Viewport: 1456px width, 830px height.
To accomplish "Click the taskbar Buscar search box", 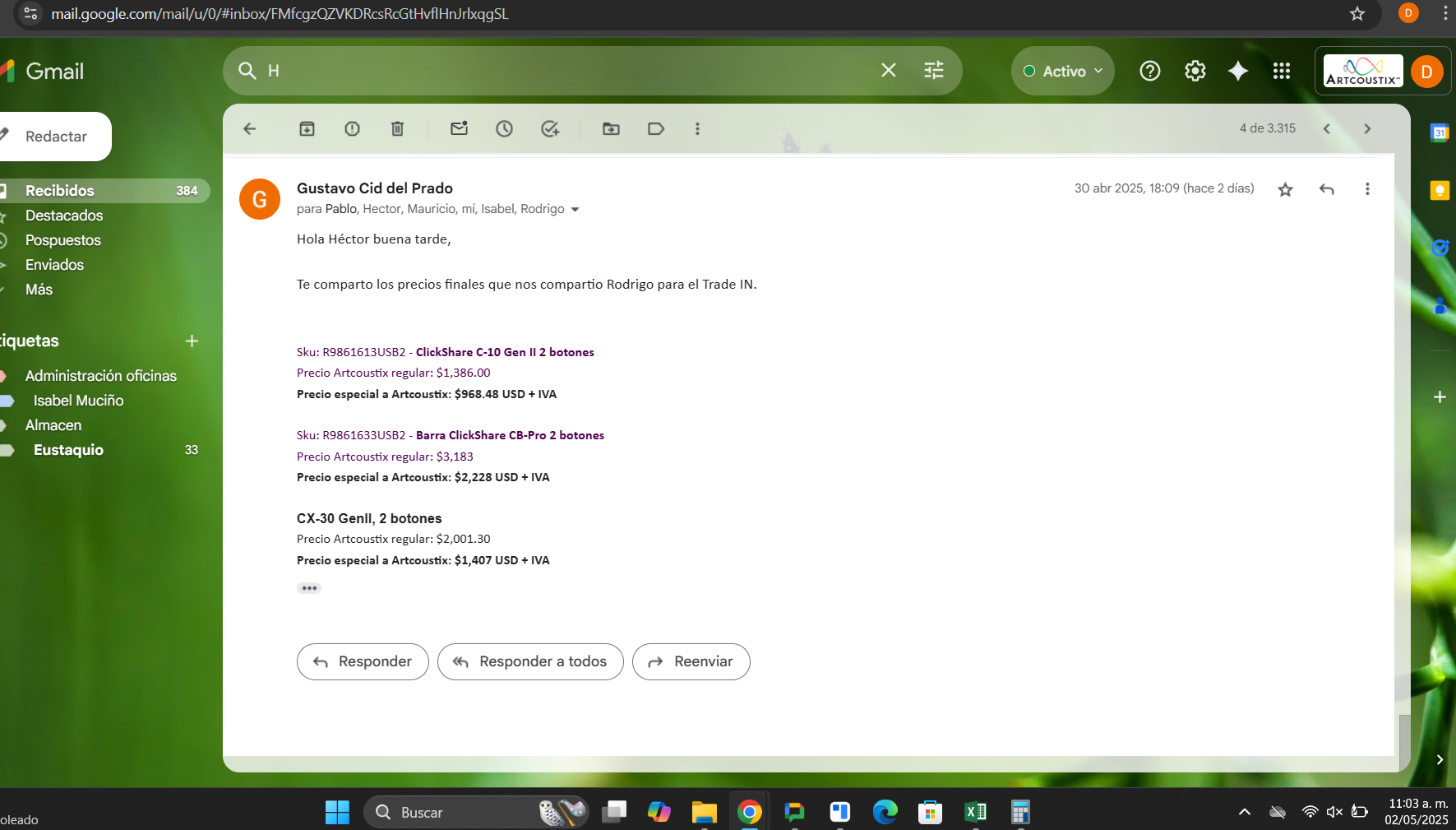I will pyautogui.click(x=477, y=813).
